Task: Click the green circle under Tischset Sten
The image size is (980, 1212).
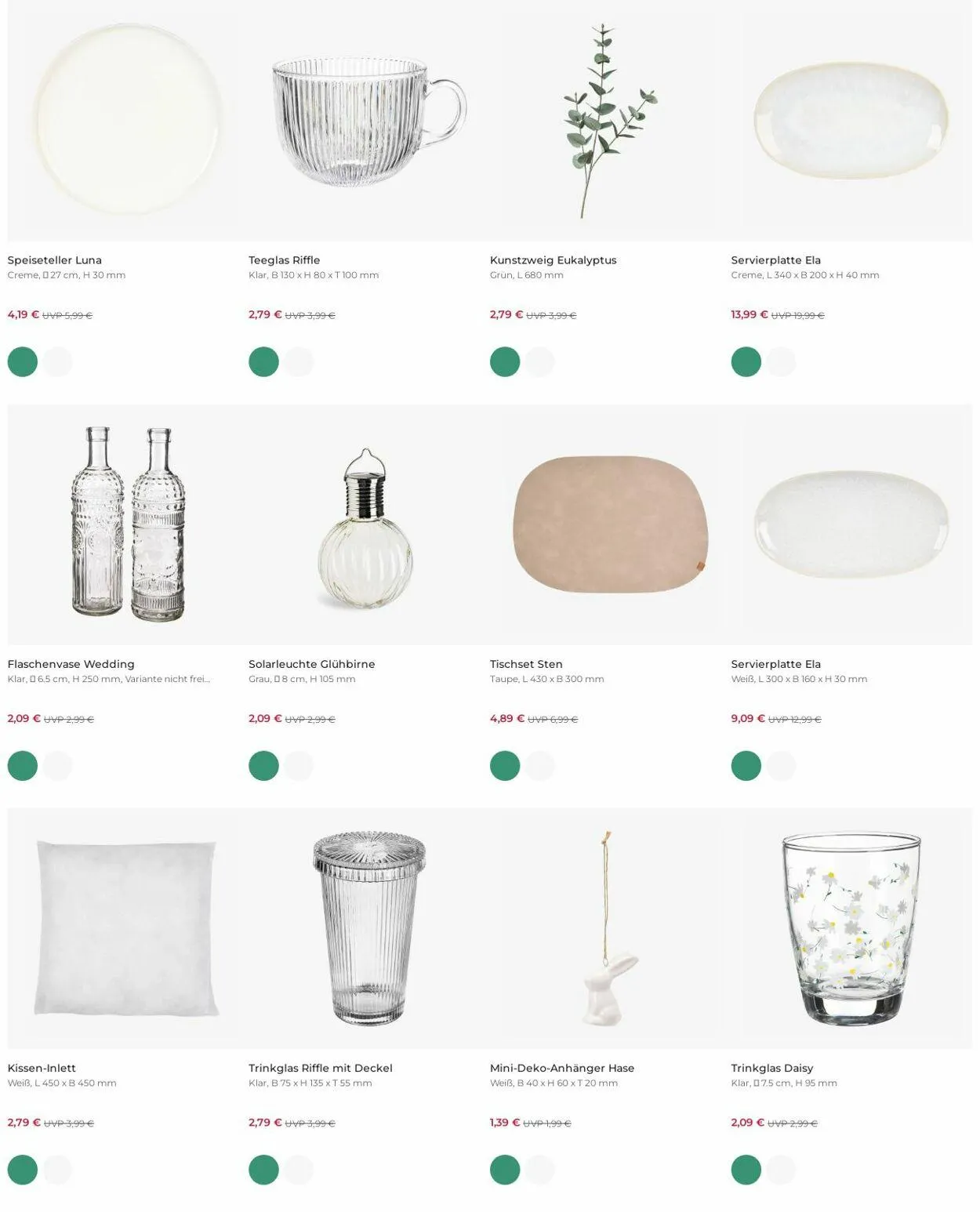Action: click(x=505, y=766)
